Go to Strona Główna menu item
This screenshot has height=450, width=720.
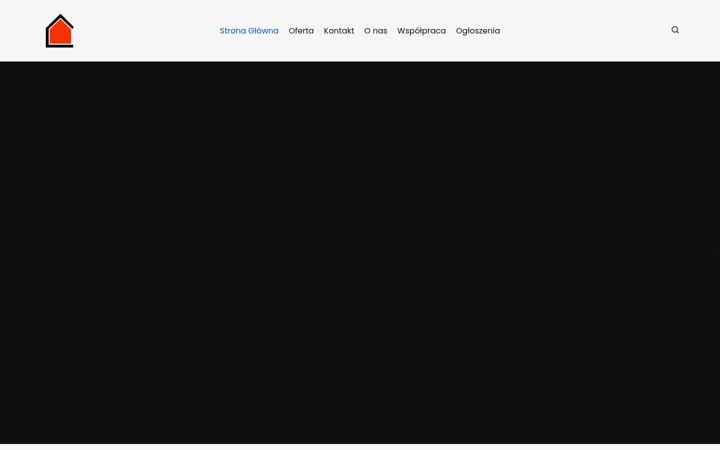pyautogui.click(x=249, y=31)
